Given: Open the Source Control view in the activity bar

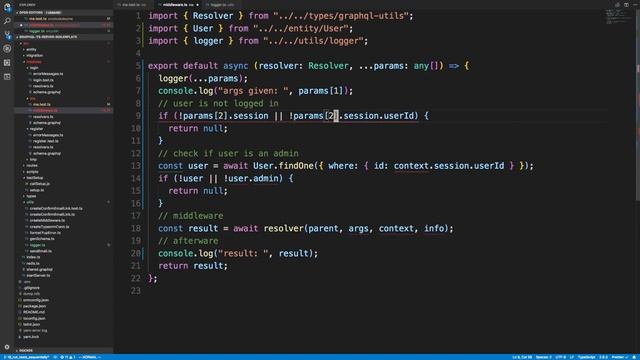Looking at the screenshot, I should point(7,35).
